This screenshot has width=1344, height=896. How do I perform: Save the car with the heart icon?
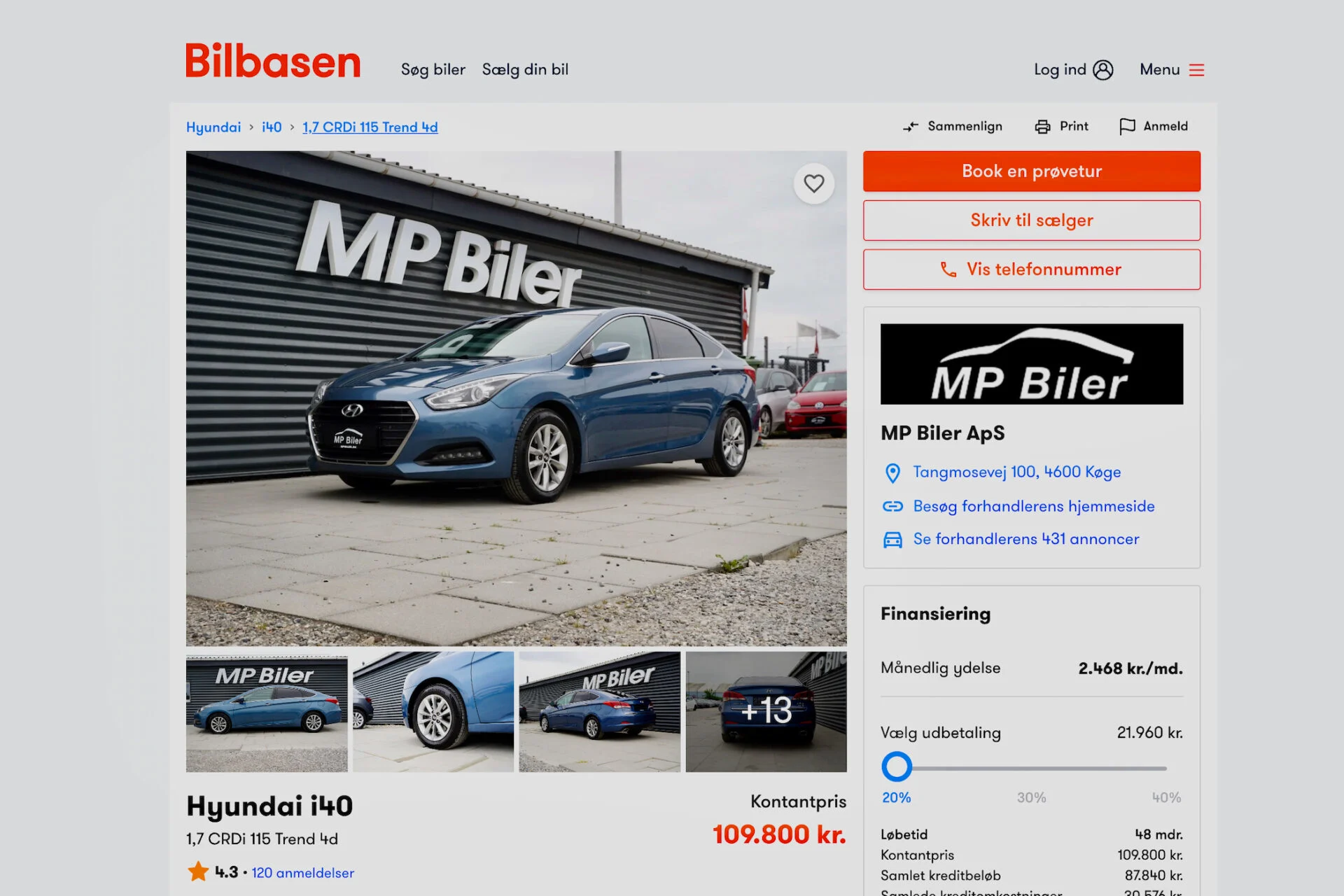tap(813, 183)
